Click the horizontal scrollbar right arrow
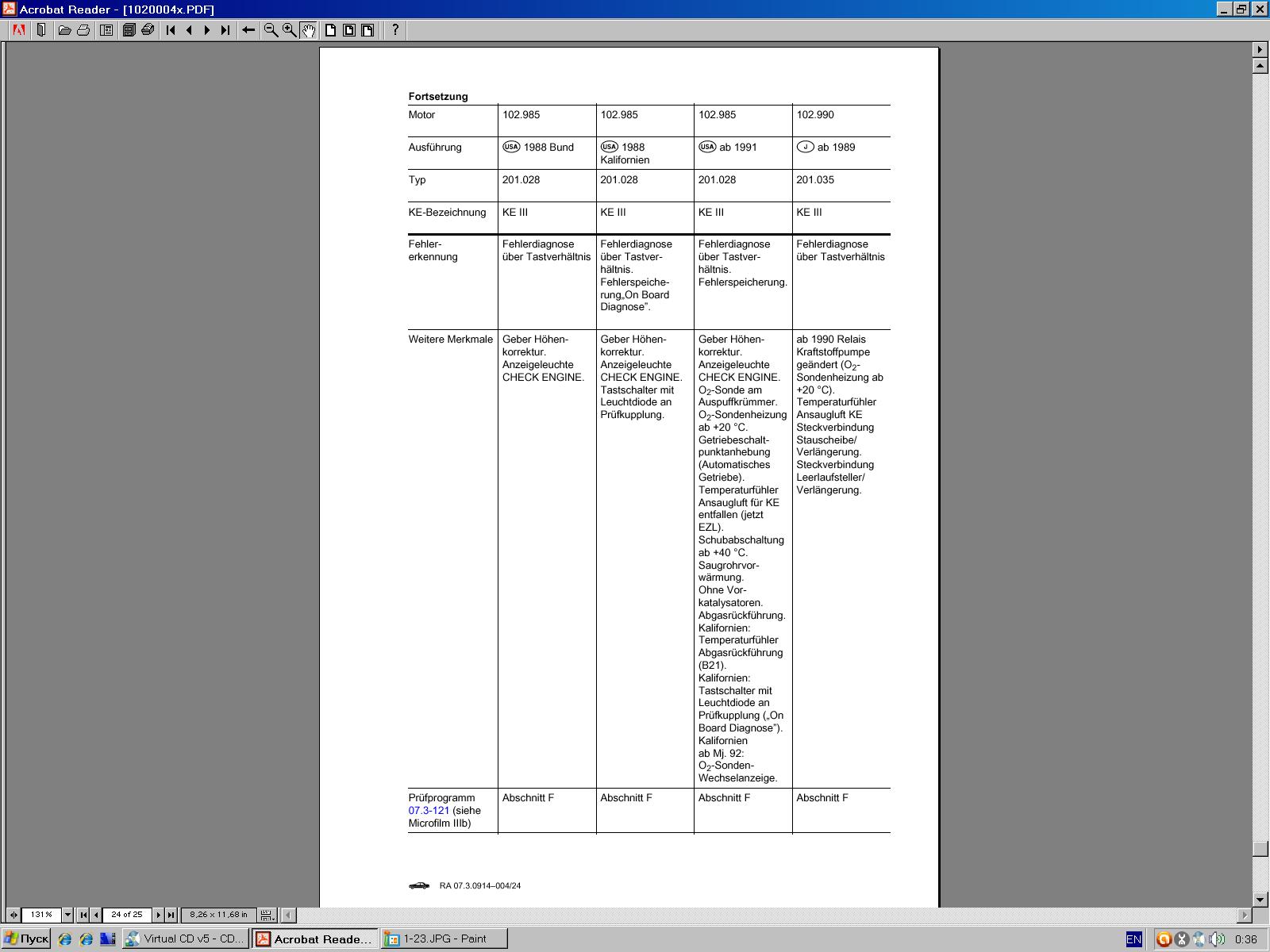 pyautogui.click(x=1244, y=915)
